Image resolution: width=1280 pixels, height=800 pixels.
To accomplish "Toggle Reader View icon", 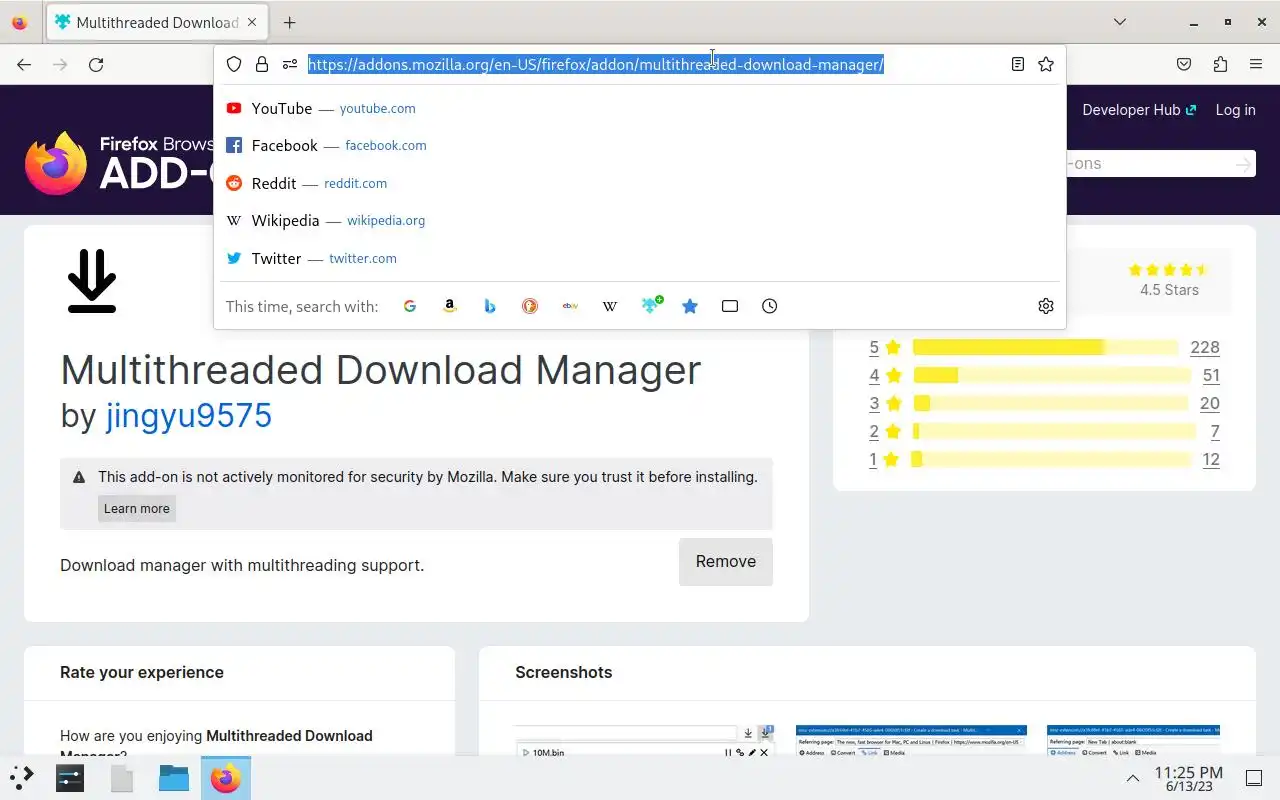I will tap(1017, 64).
